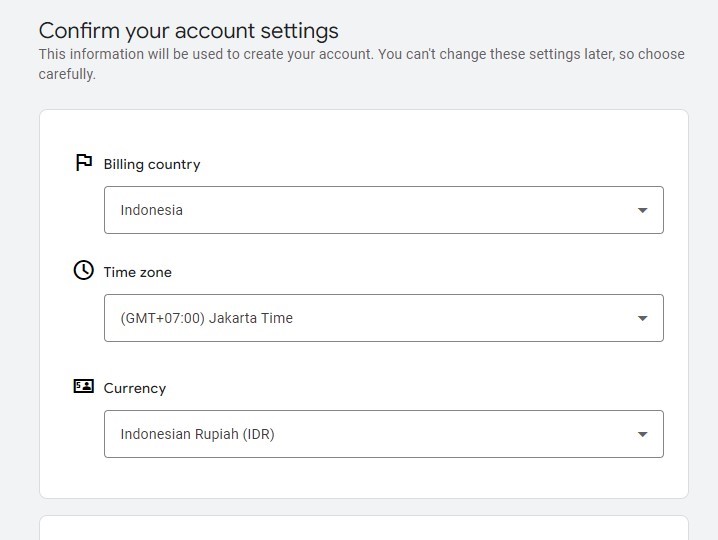Click the 'This information will be used' description text
The height and width of the screenshot is (540, 718).
pos(361,64)
